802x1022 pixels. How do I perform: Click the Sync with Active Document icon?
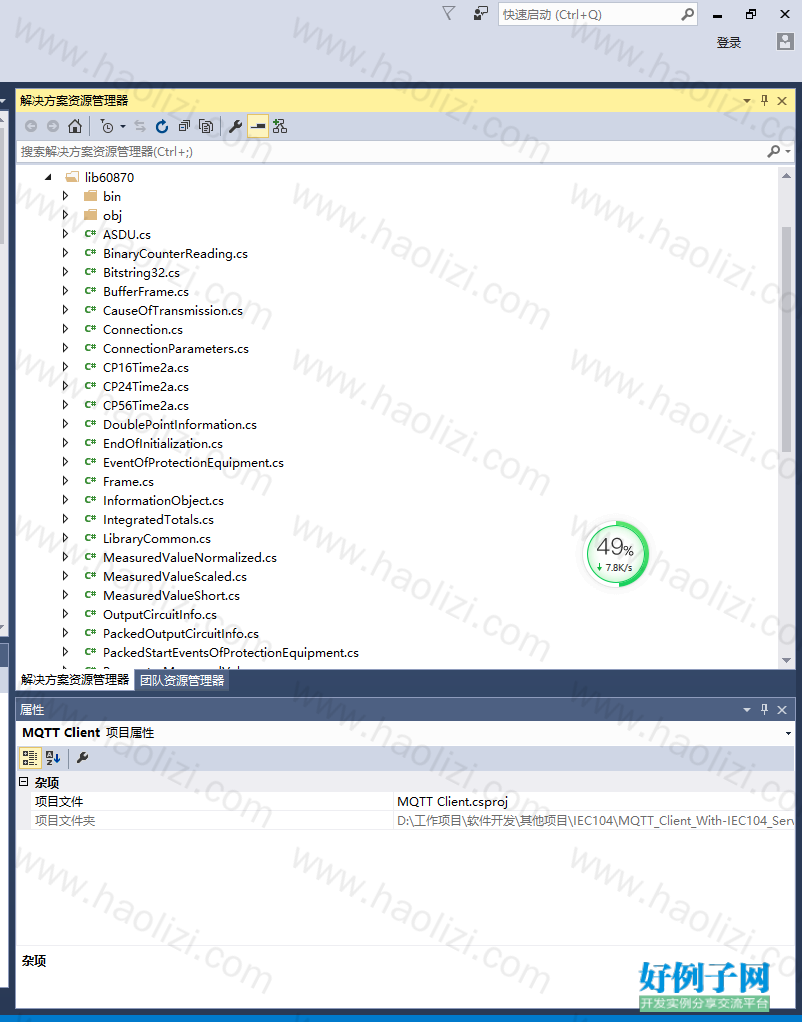point(140,126)
